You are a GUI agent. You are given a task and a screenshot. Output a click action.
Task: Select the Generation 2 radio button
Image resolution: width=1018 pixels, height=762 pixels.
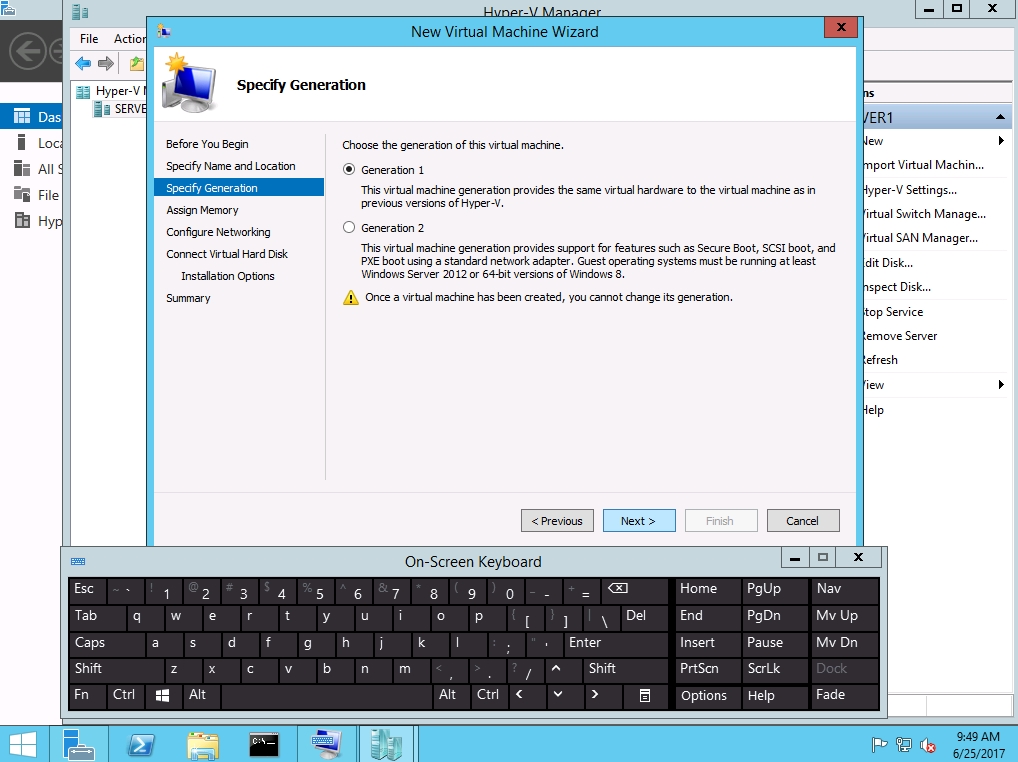(x=349, y=228)
